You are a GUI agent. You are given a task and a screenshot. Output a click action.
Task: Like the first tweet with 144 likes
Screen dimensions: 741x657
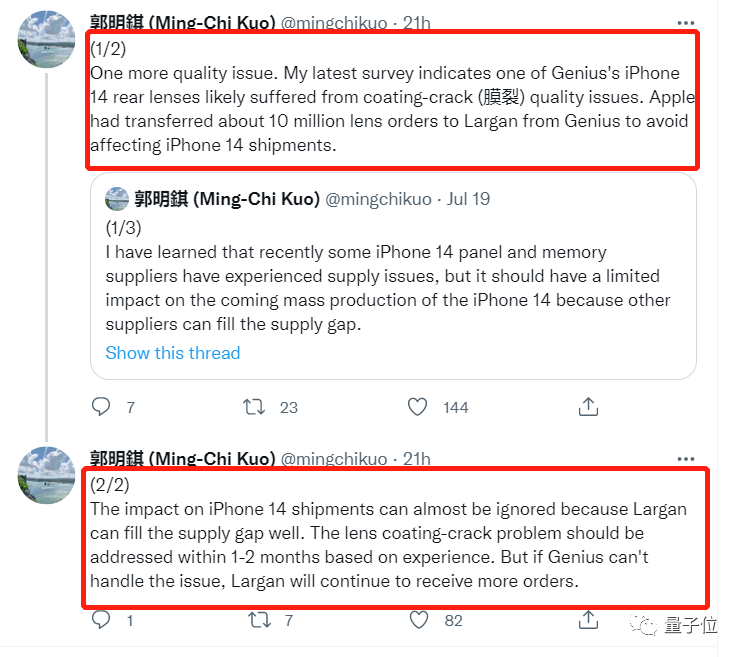click(418, 407)
